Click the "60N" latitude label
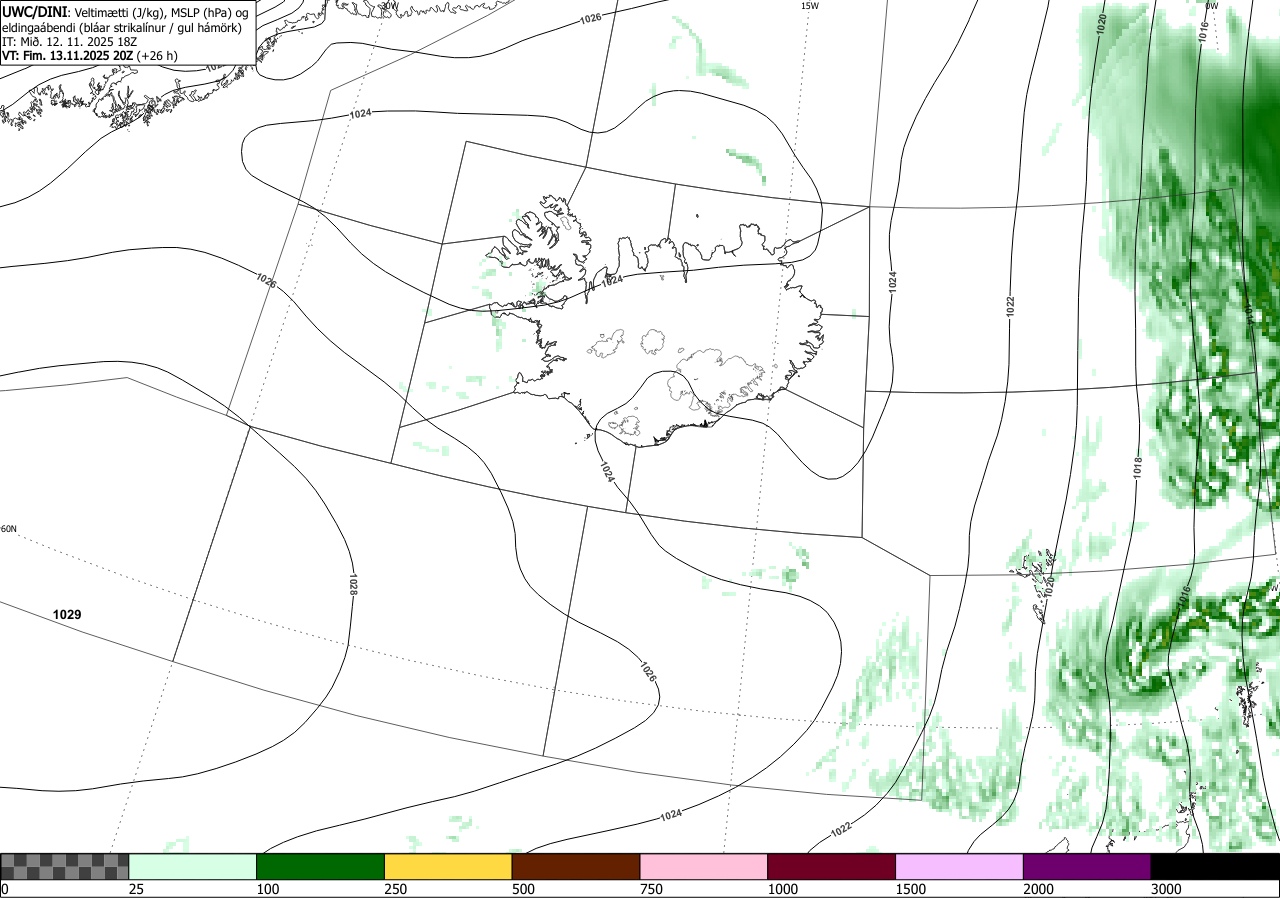Image resolution: width=1280 pixels, height=898 pixels. [x=9, y=529]
